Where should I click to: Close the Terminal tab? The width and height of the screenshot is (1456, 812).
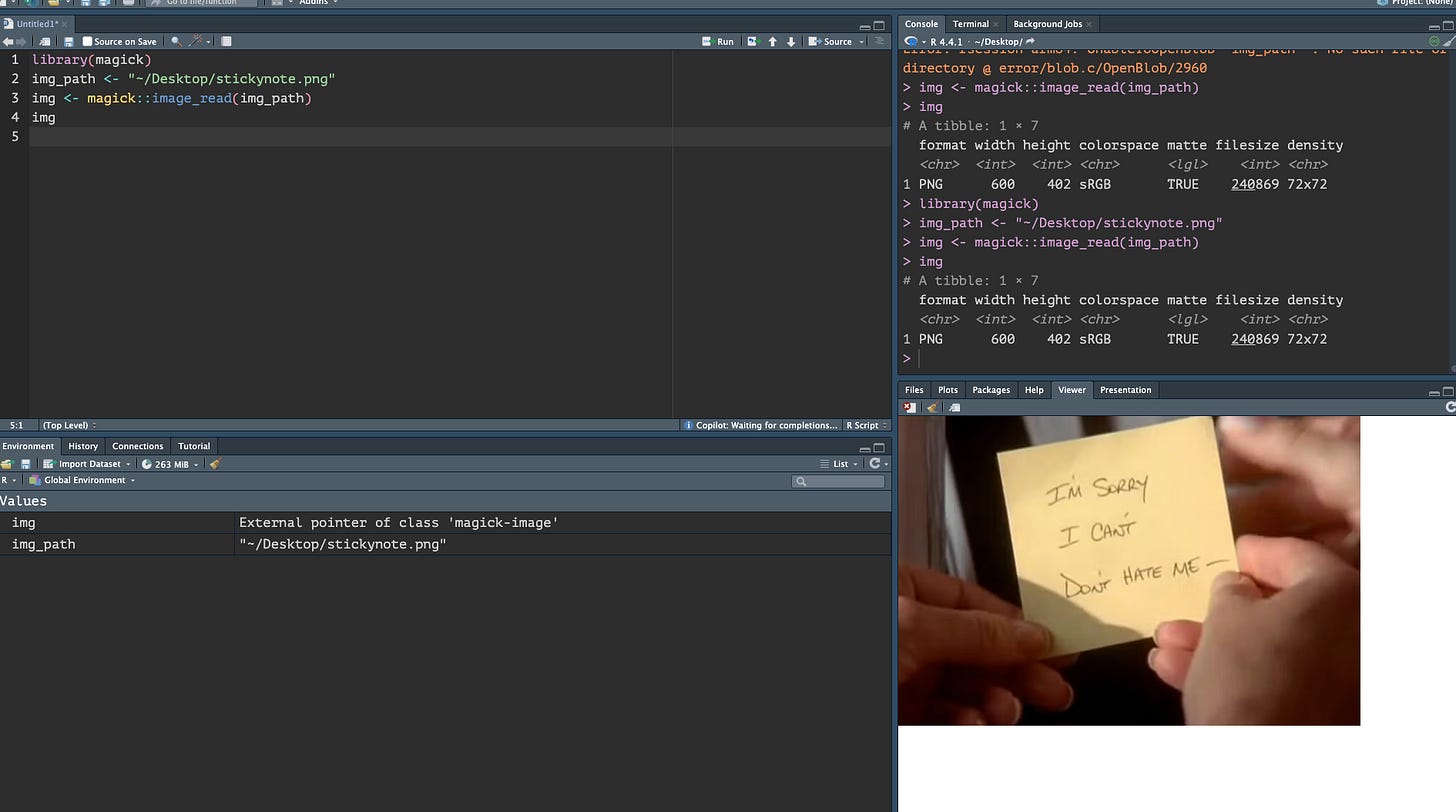tap(996, 24)
